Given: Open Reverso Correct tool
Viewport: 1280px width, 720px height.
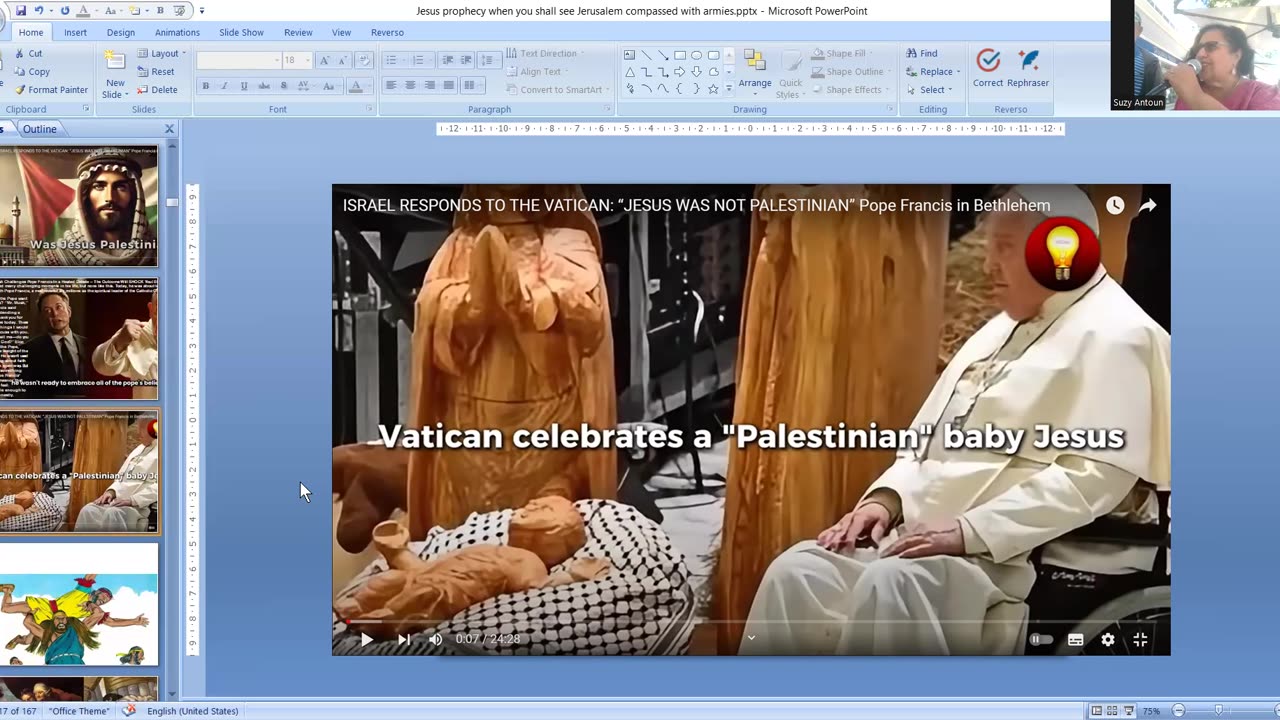Looking at the screenshot, I should click(x=988, y=68).
